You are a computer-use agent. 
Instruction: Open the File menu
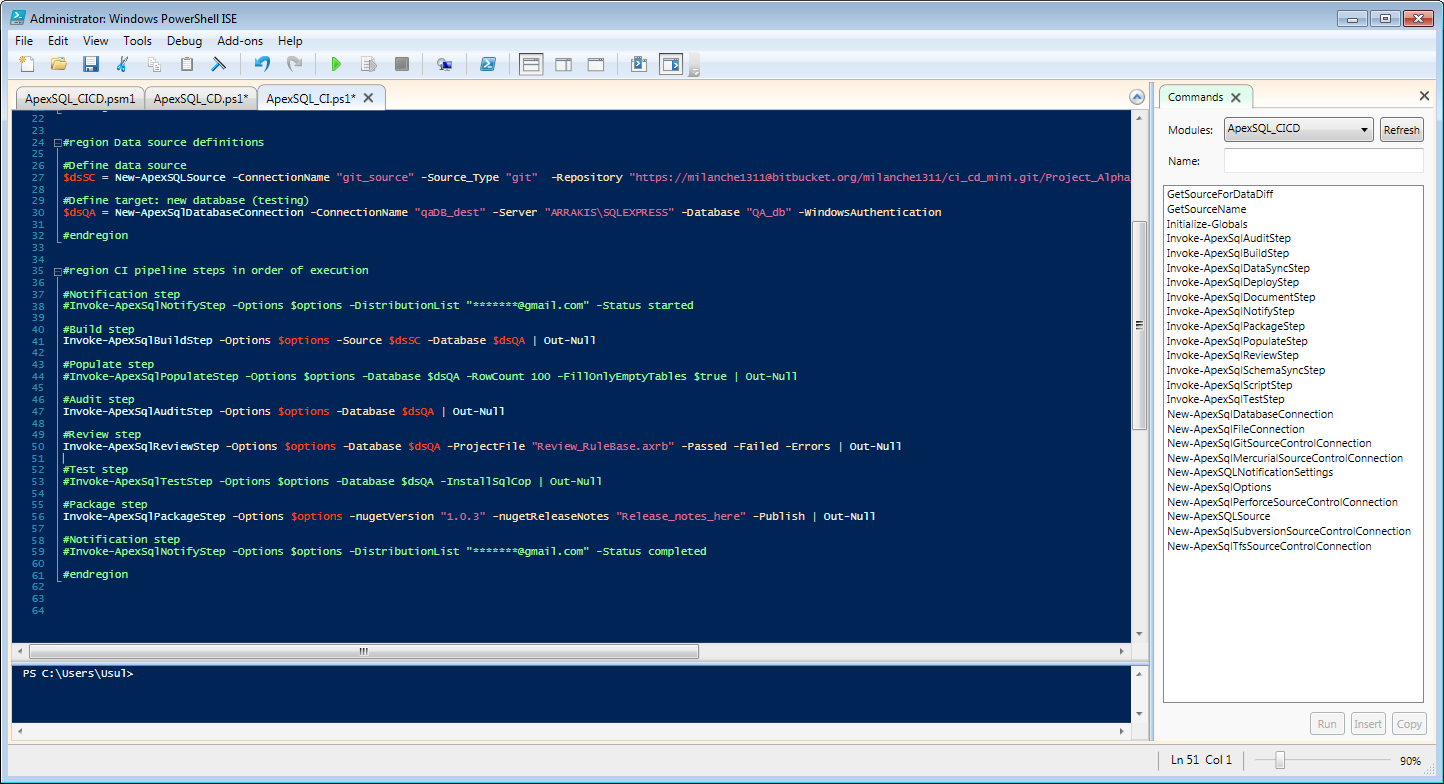click(x=24, y=41)
